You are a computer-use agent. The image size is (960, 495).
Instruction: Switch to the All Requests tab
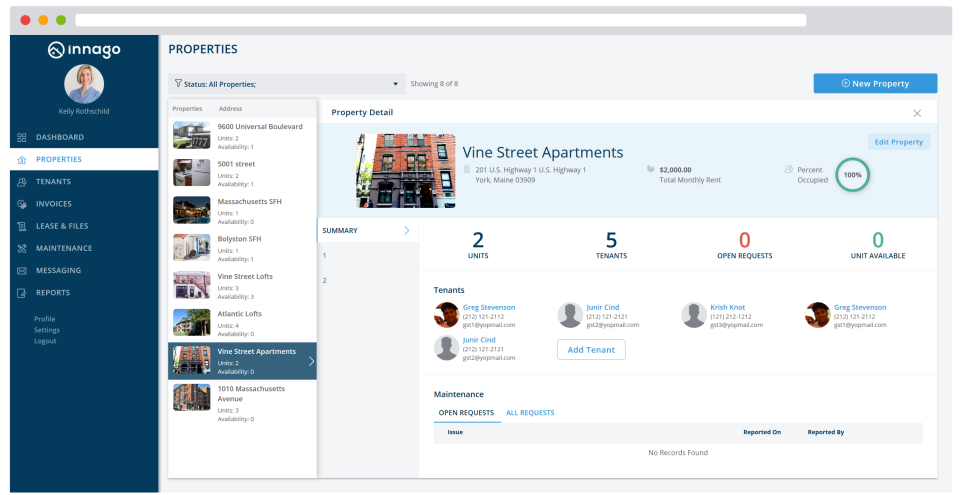coord(530,413)
